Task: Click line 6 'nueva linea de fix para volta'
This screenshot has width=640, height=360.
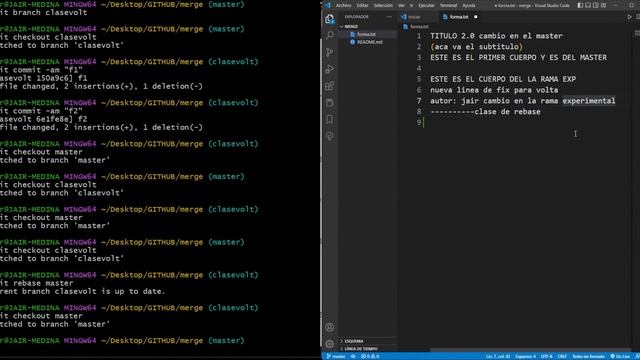Action: [494, 90]
